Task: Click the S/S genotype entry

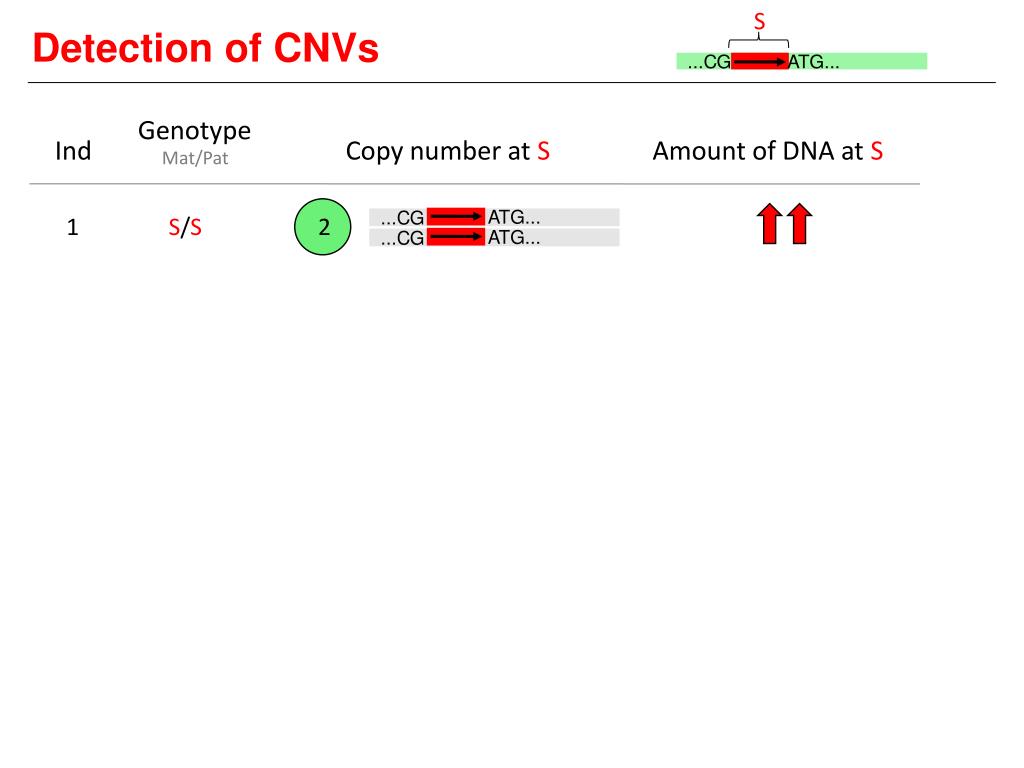Action: 185,227
